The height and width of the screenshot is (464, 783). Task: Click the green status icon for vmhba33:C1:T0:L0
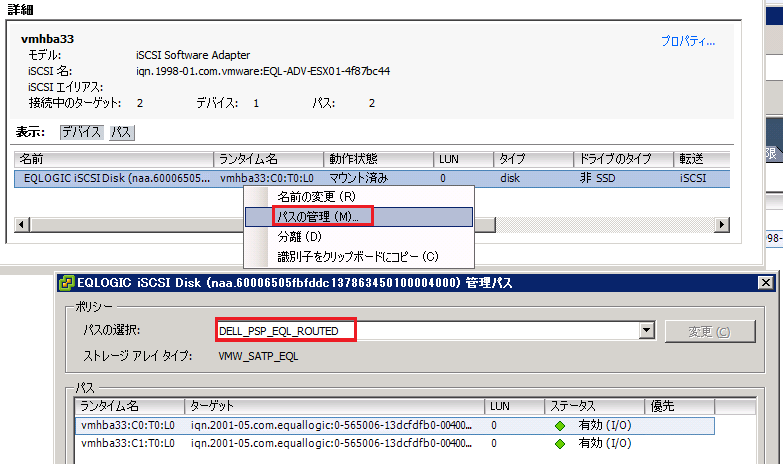tap(560, 444)
